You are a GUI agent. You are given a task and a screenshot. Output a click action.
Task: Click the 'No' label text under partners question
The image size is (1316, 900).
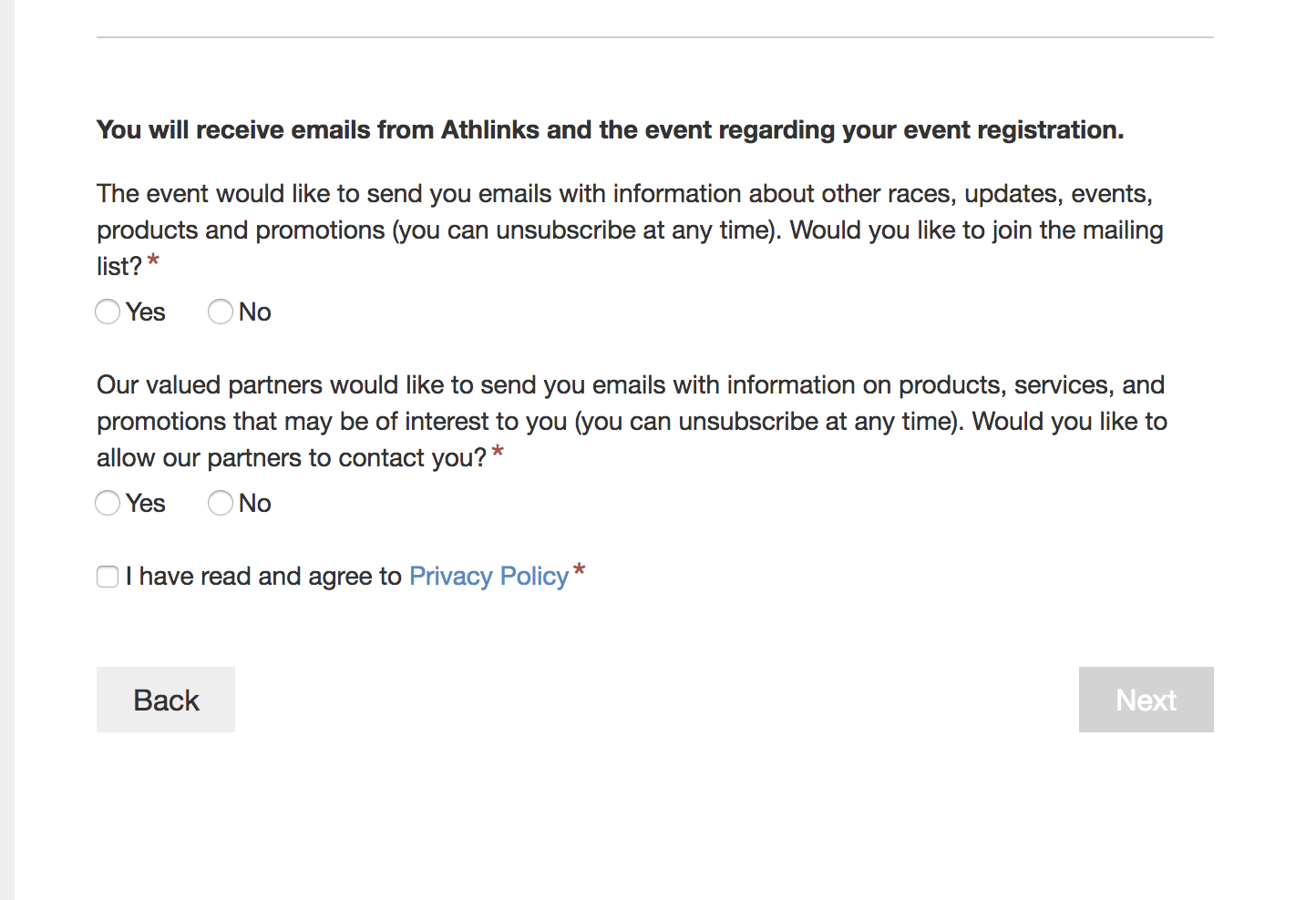click(x=255, y=504)
